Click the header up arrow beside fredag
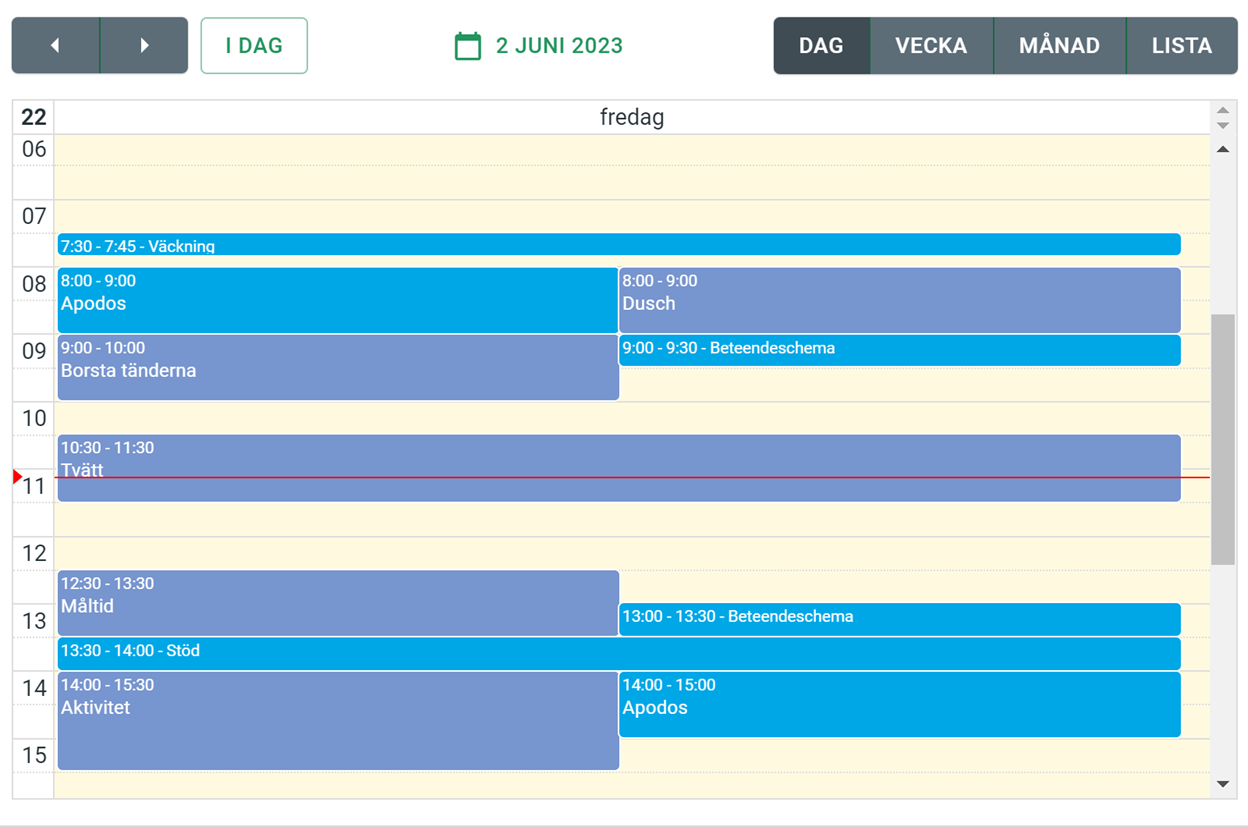 coord(1223,111)
